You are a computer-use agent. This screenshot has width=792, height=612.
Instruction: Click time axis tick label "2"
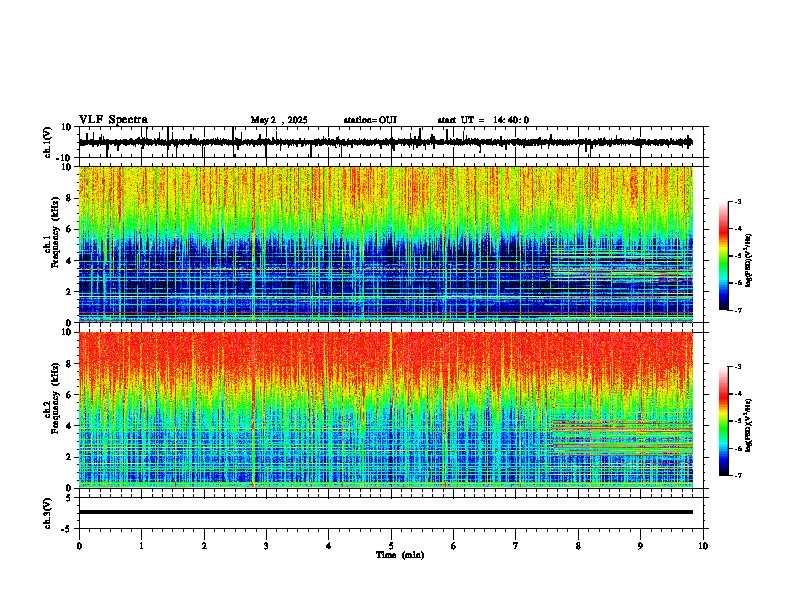[204, 546]
